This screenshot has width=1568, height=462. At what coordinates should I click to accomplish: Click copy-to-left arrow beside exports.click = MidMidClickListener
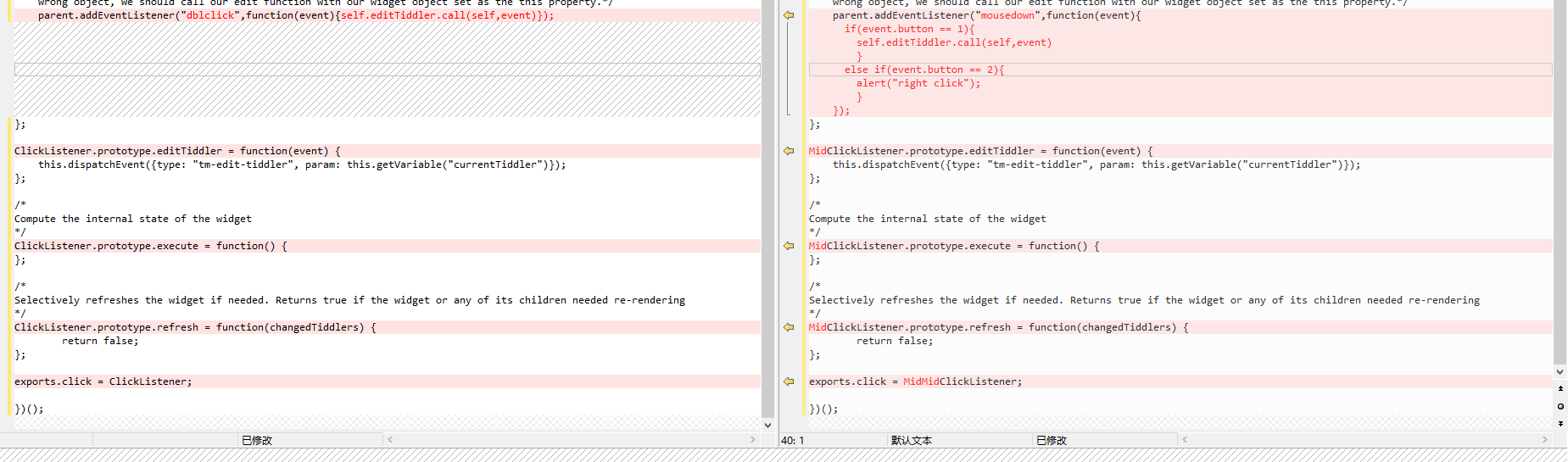pos(789,381)
